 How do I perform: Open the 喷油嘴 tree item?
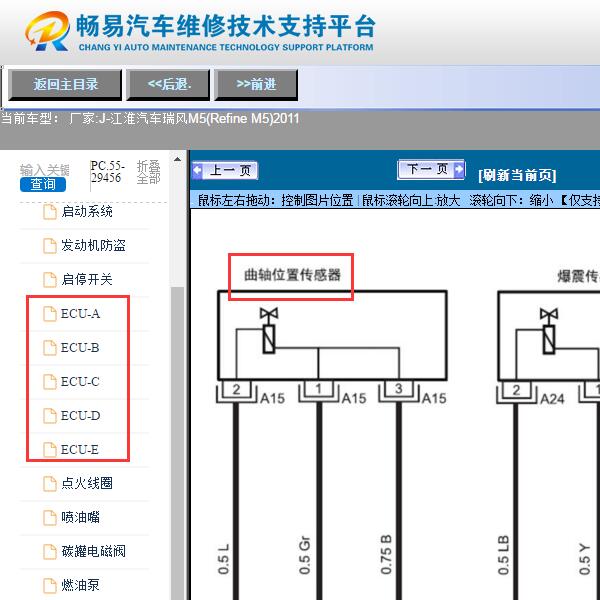coord(80,518)
